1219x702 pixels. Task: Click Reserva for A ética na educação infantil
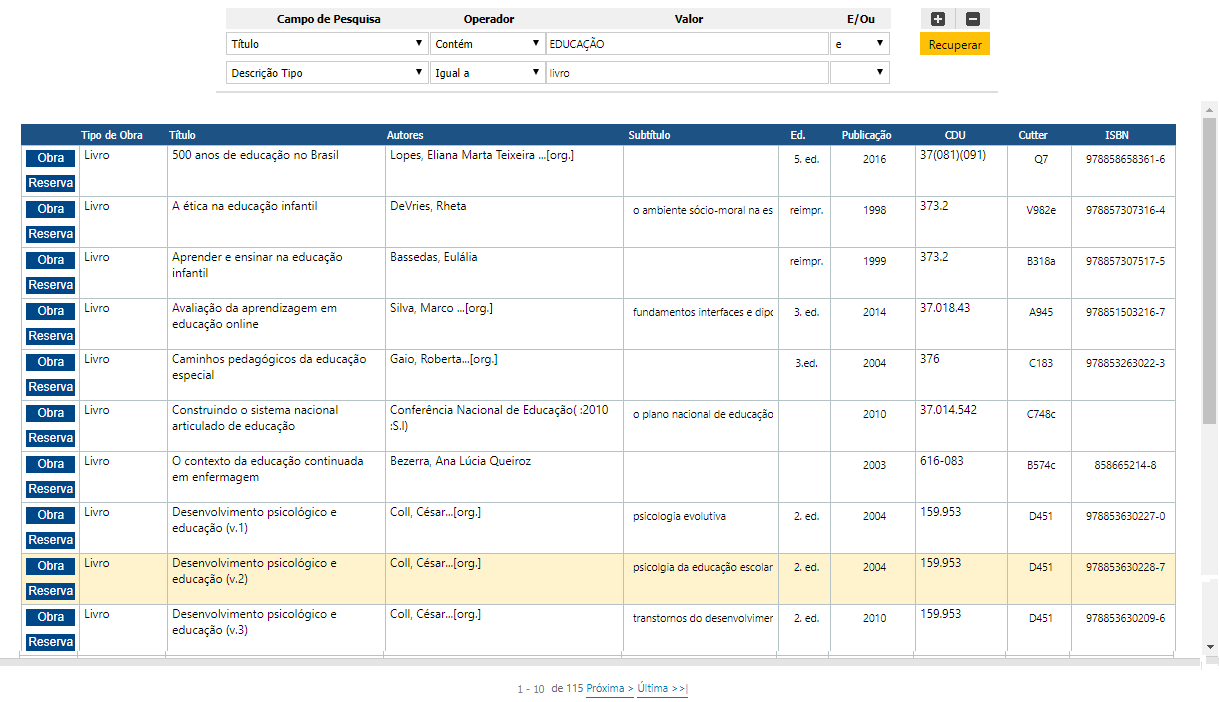point(50,233)
